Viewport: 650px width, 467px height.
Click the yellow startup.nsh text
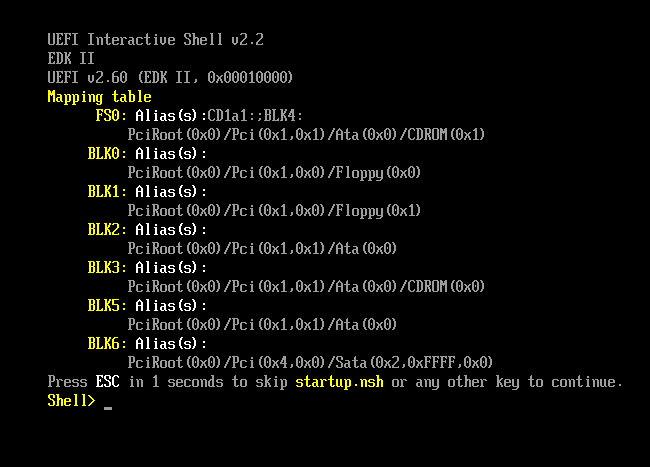point(339,382)
